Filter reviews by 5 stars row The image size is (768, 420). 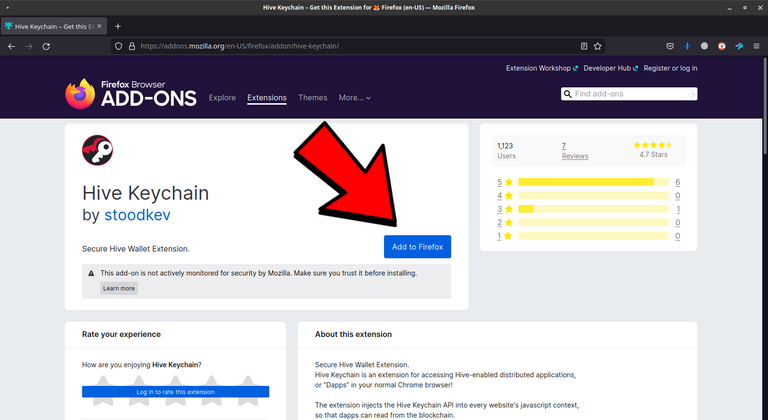click(589, 182)
